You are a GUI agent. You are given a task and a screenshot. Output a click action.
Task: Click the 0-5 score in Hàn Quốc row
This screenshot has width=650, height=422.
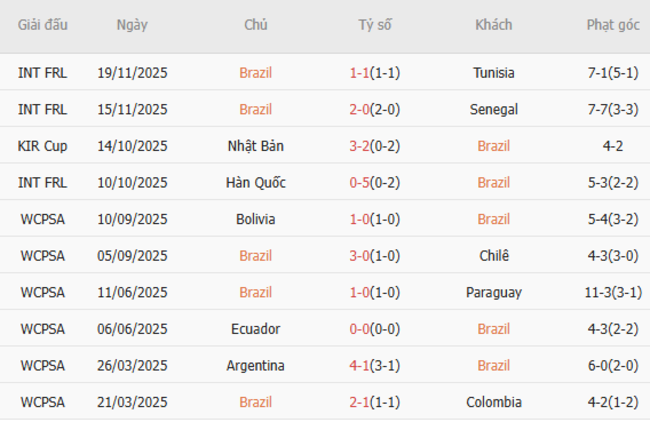[360, 182]
